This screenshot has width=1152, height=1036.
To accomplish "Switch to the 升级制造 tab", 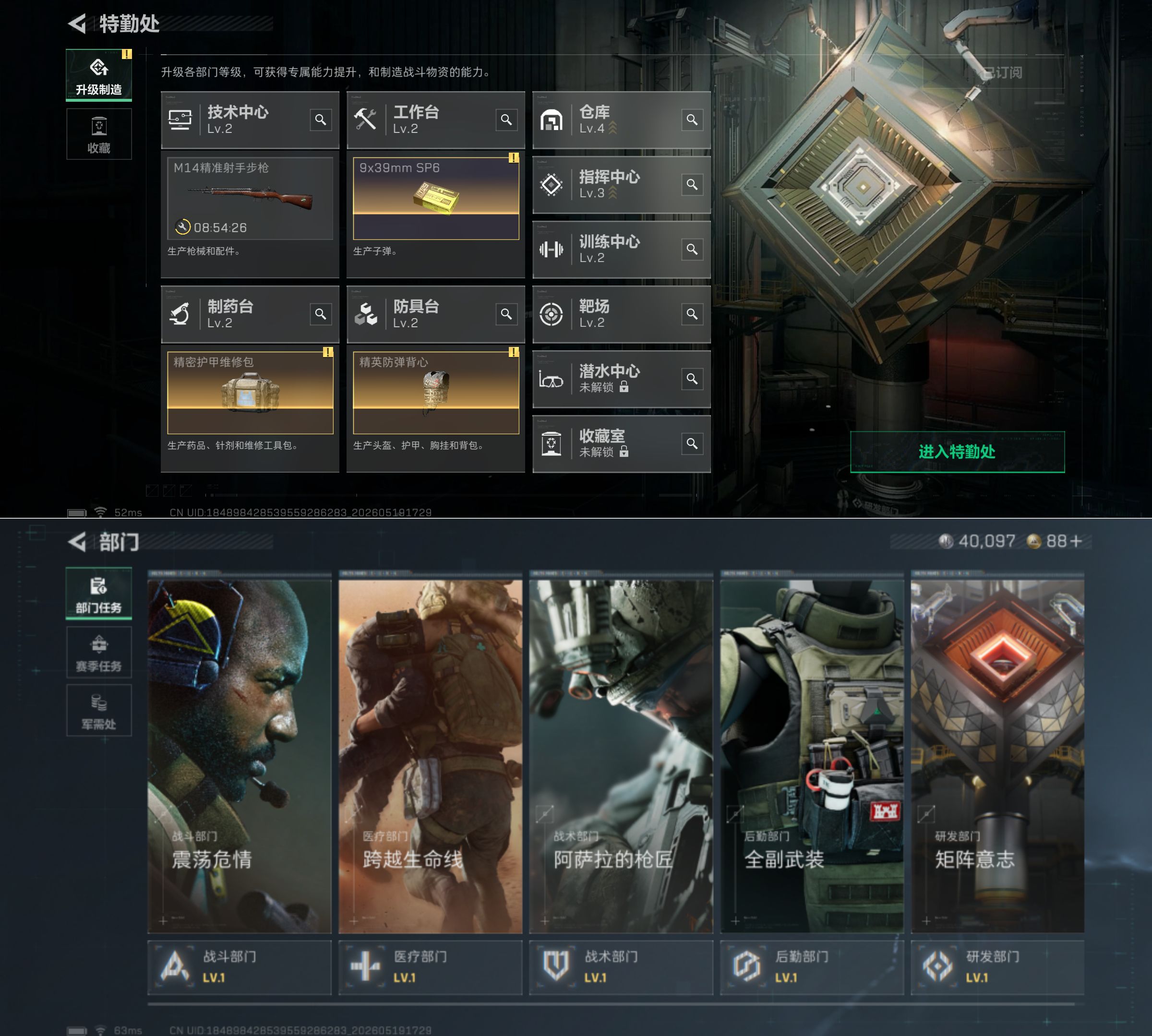I will pos(98,75).
